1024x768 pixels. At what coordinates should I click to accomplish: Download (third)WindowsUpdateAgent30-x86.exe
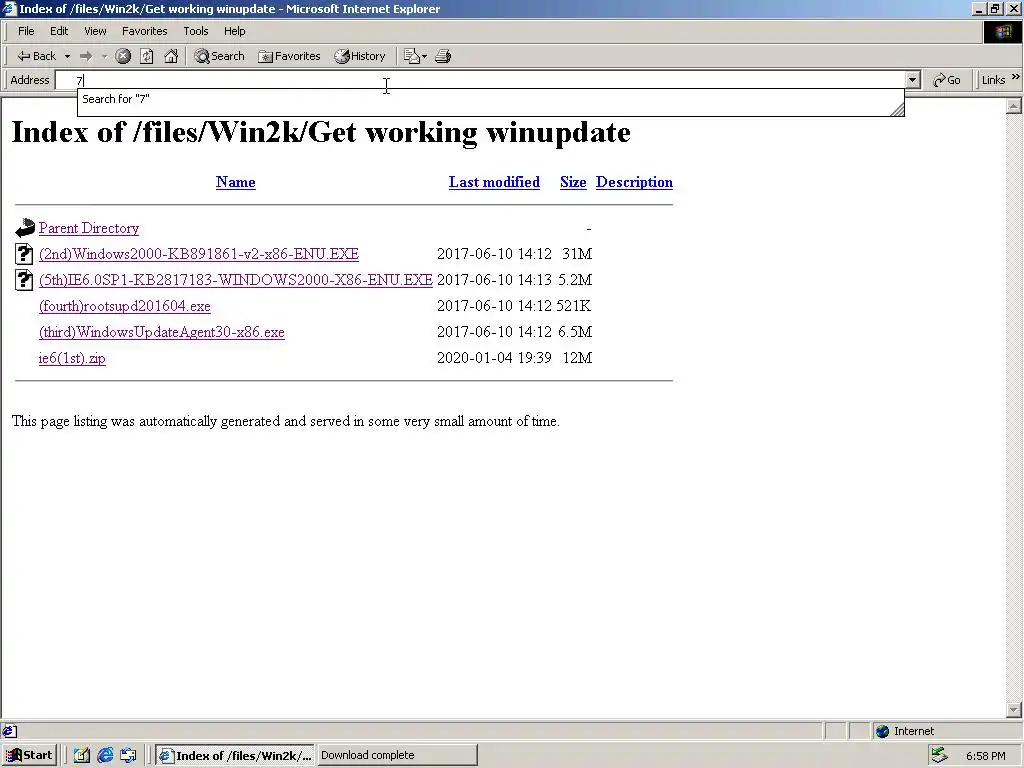[x=162, y=332]
